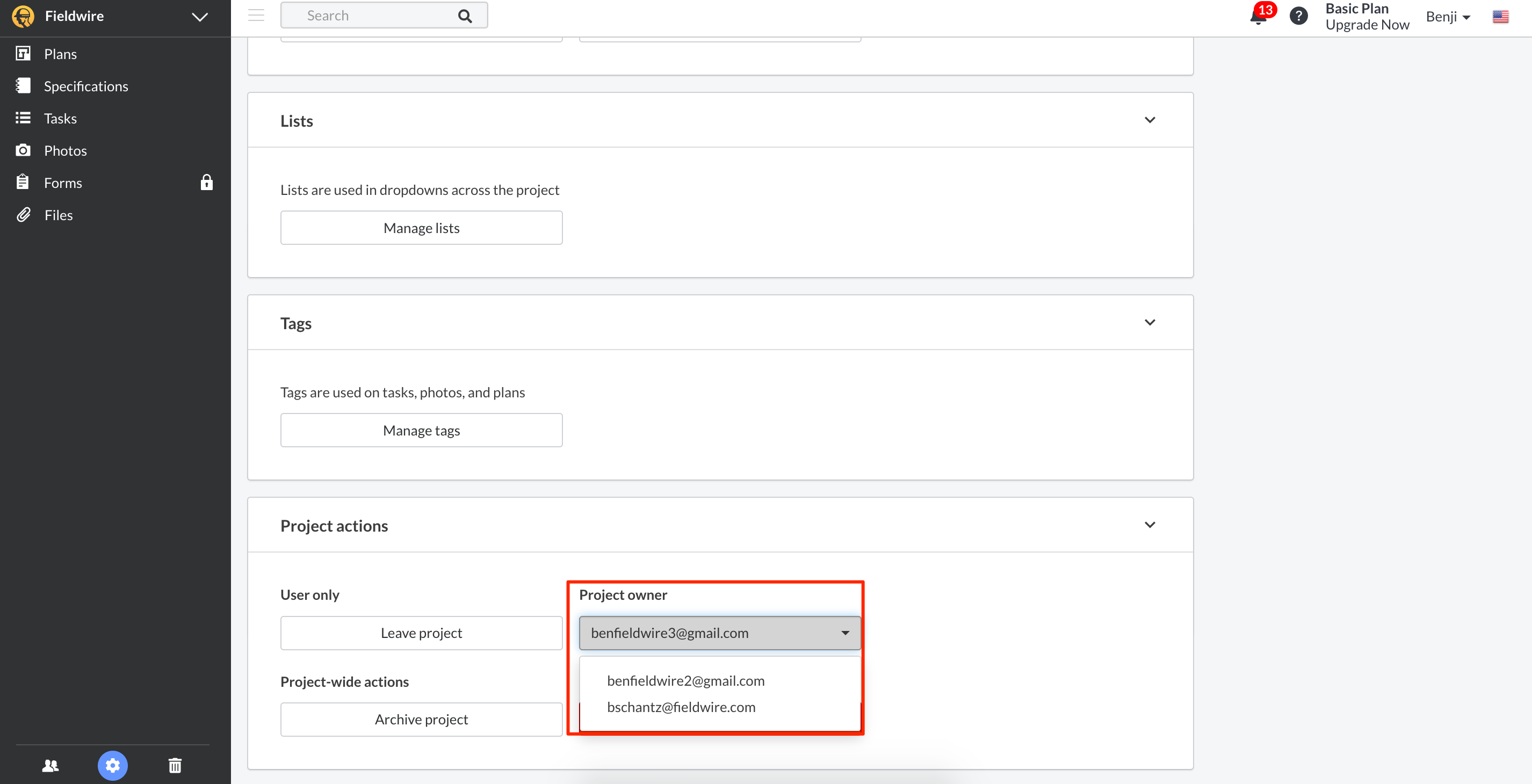Click the Specifications notebook icon

tap(23, 85)
